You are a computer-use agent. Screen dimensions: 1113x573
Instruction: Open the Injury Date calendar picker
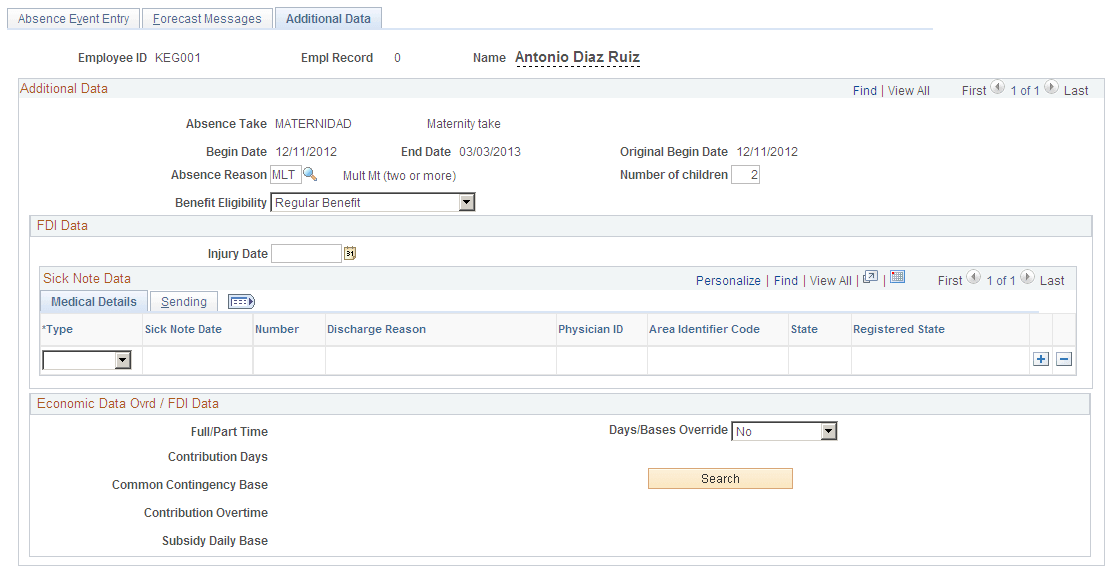(350, 253)
